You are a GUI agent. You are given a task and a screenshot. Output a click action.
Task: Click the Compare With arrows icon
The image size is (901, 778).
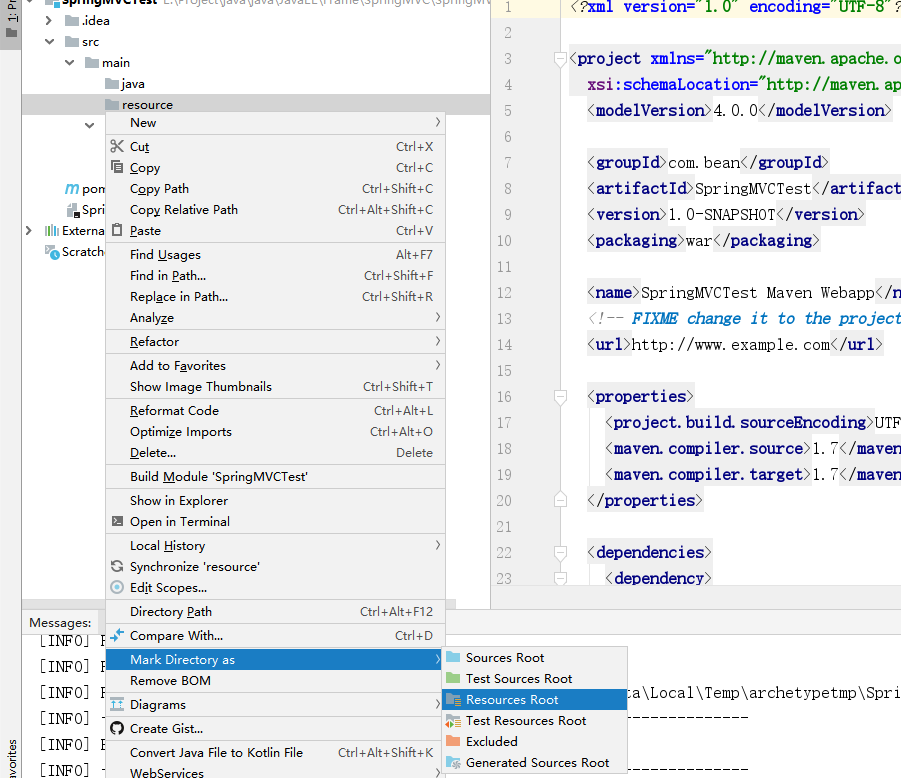pyautogui.click(x=117, y=635)
